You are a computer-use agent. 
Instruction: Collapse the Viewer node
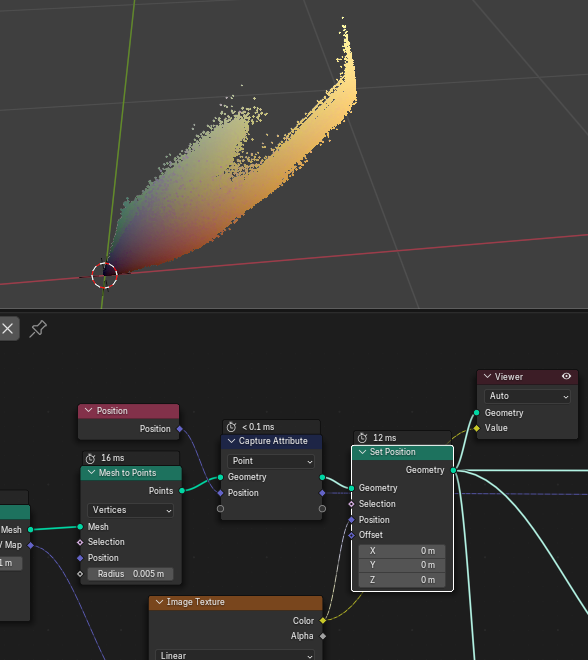coord(487,376)
